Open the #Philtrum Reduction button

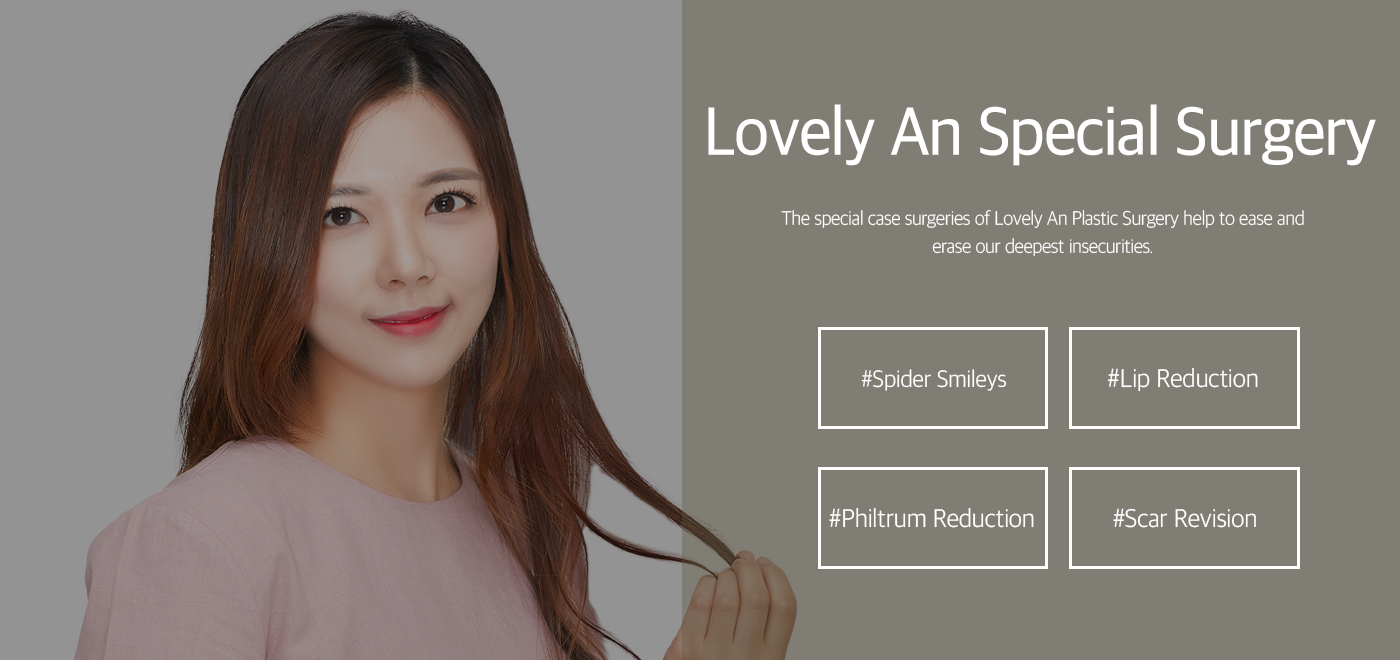click(933, 518)
